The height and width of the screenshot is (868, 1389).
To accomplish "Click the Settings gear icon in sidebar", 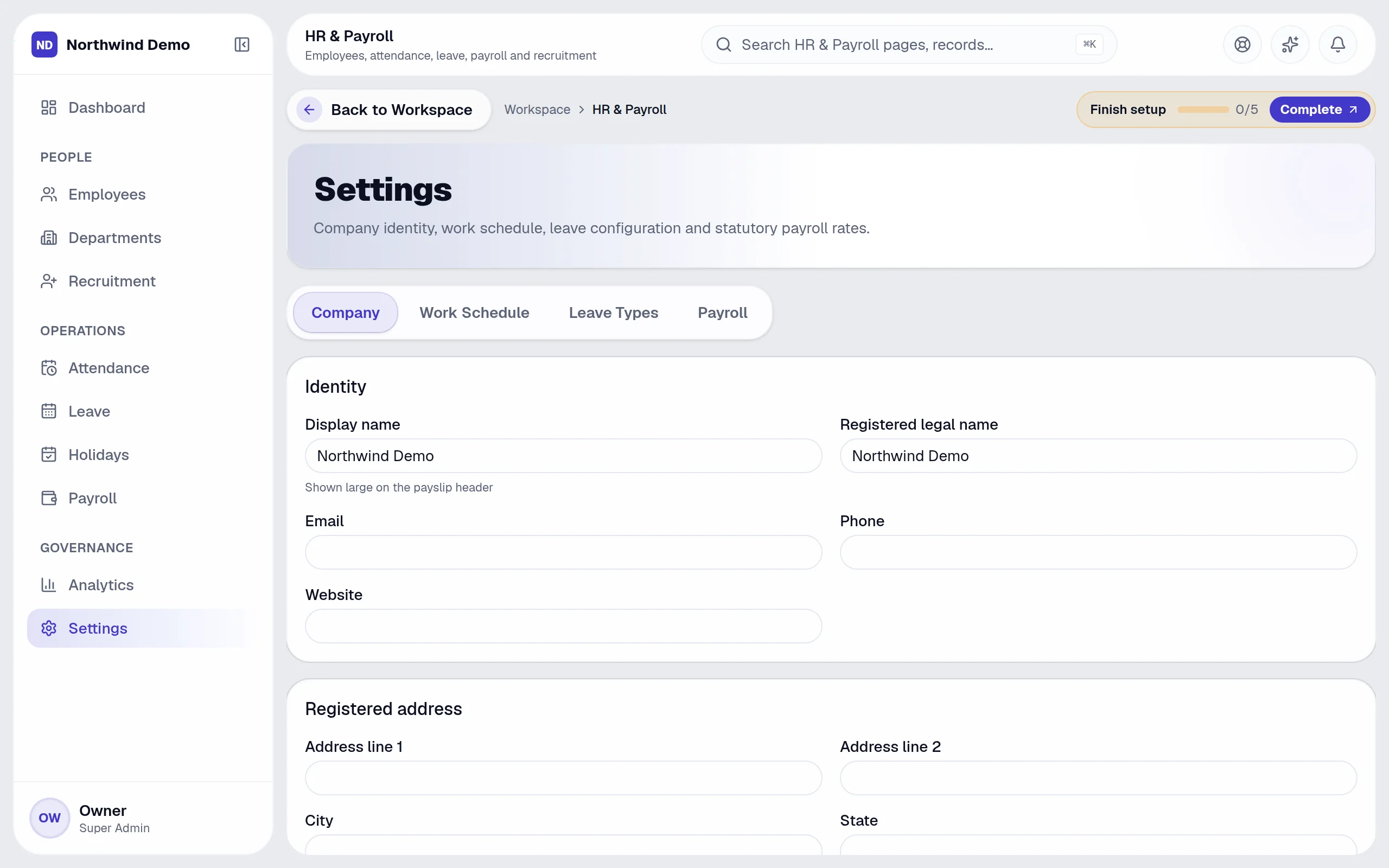I will [x=49, y=628].
